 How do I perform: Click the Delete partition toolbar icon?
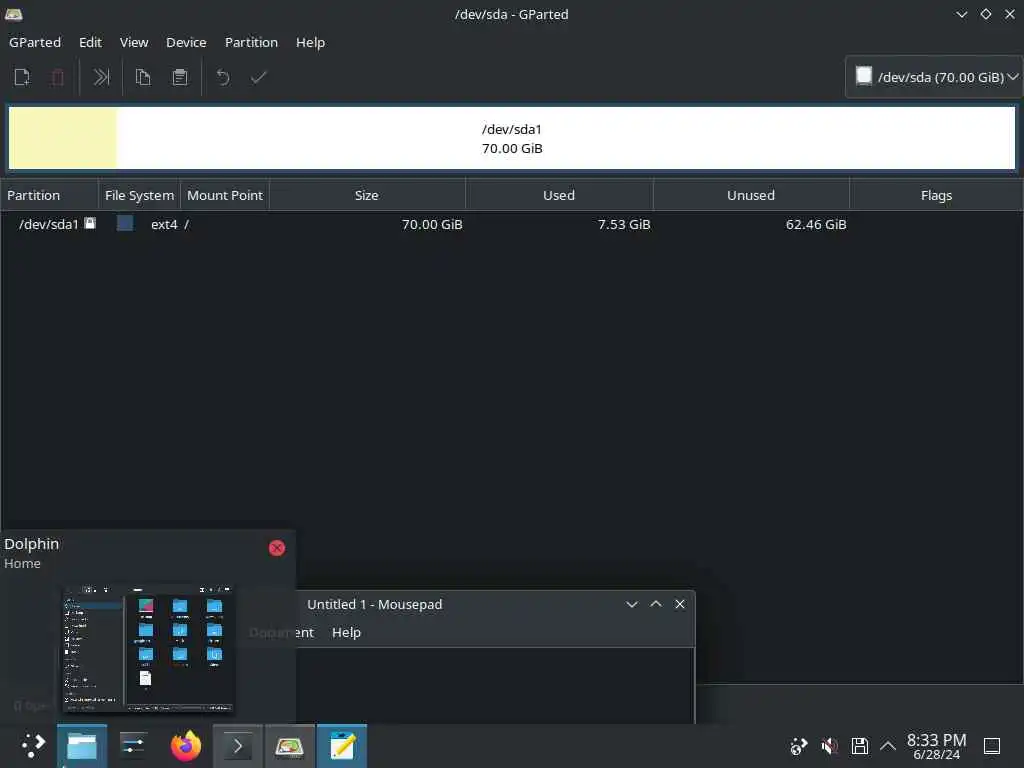click(x=57, y=77)
